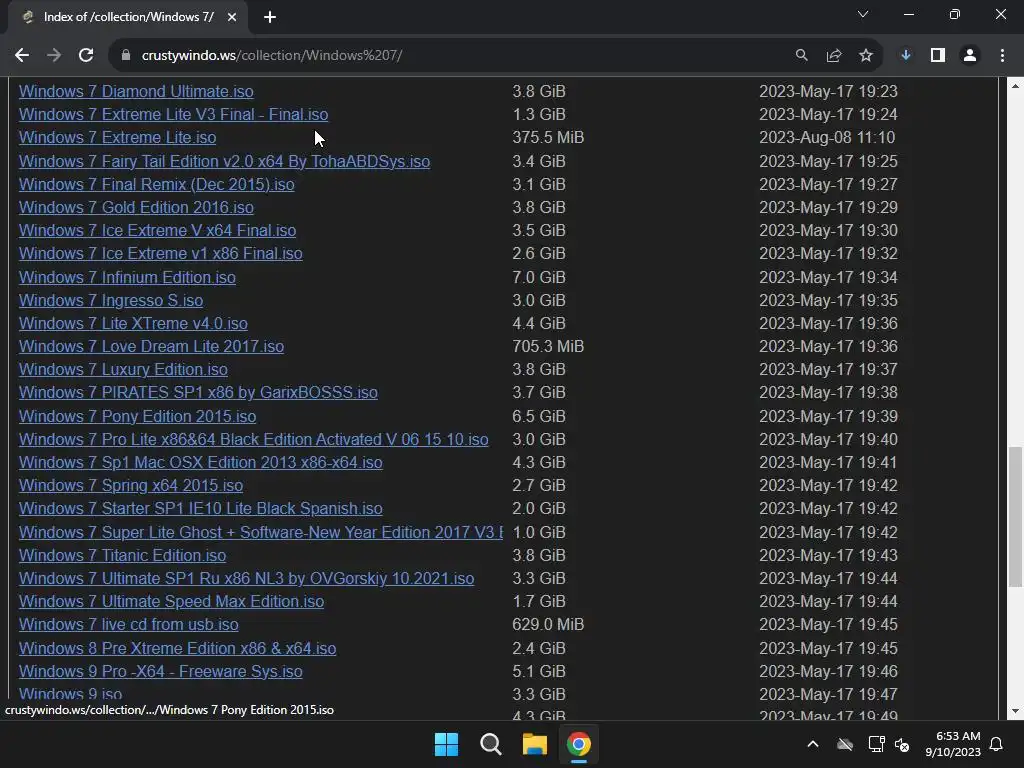Reload the current page
Viewport: 1024px width, 768px height.
(86, 56)
